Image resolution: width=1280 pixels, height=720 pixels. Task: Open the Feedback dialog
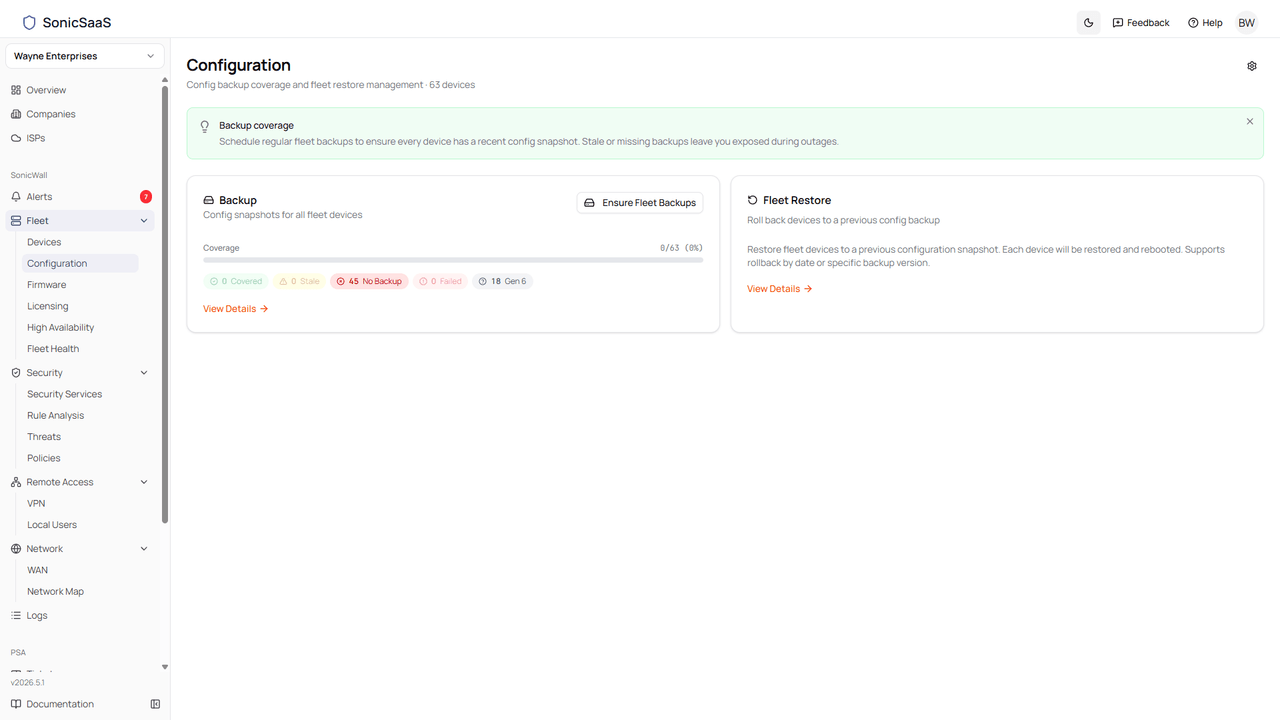point(1141,22)
